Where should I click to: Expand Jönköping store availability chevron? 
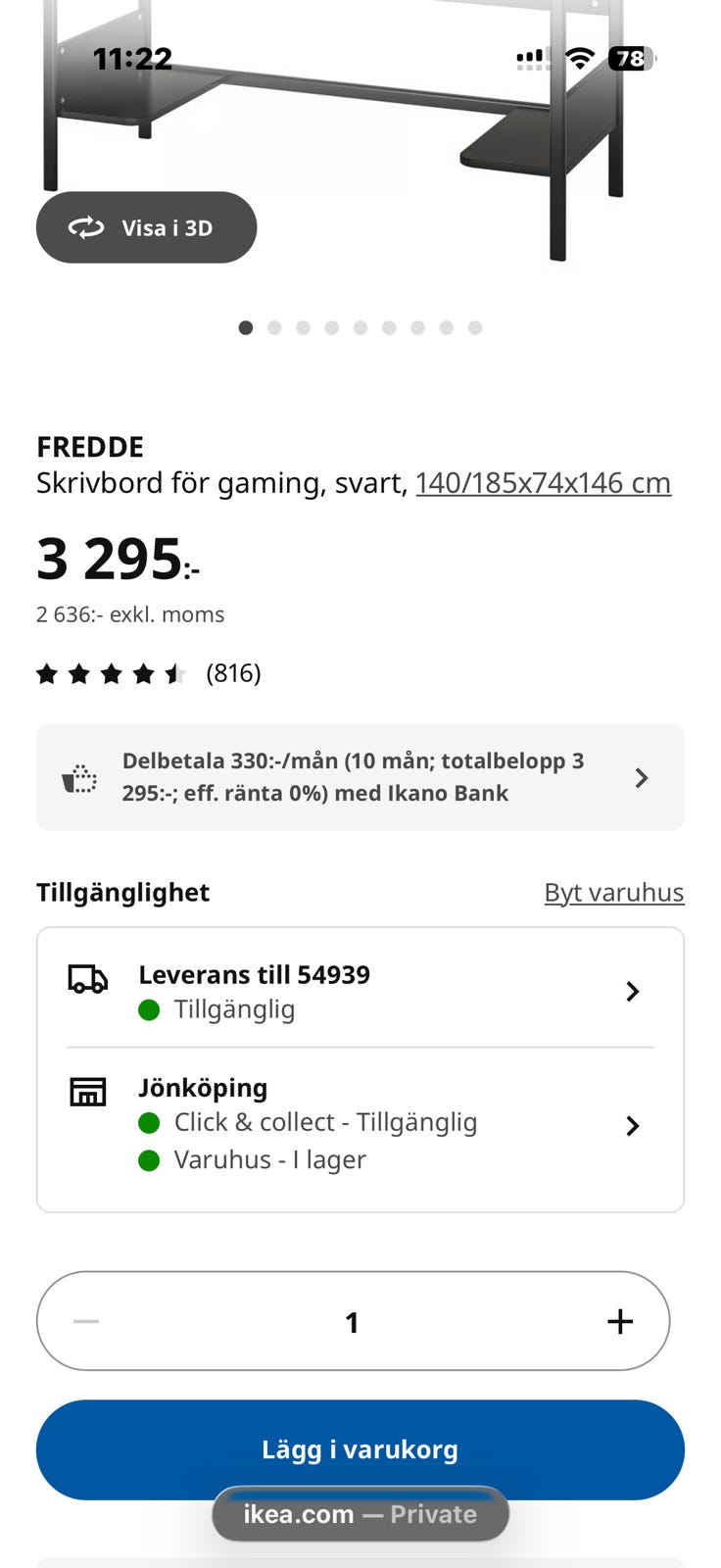pyautogui.click(x=633, y=1125)
